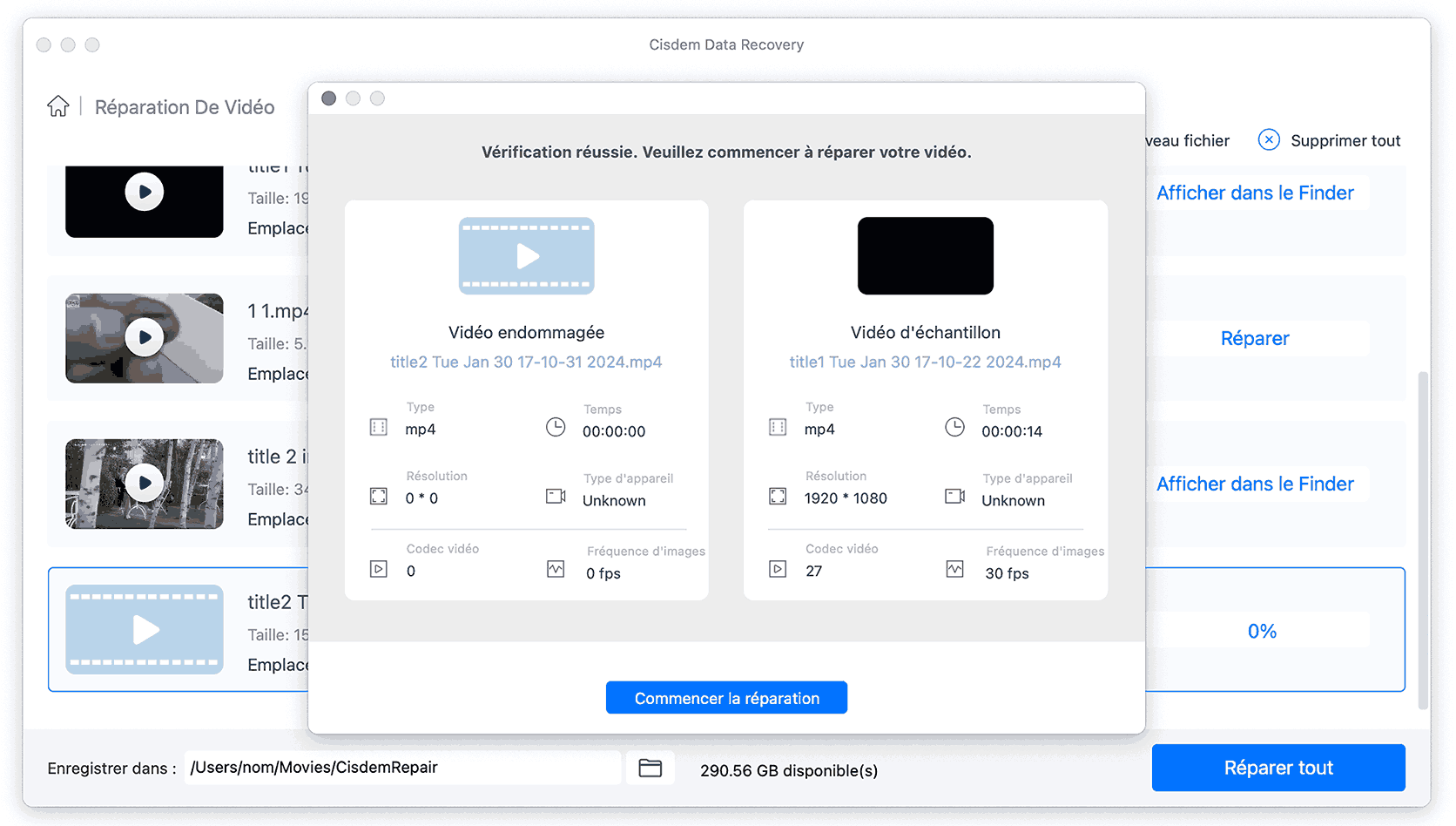Viewport: 1456px width, 826px height.
Task: Click the main window vertical scrollbar
Action: point(1423,540)
